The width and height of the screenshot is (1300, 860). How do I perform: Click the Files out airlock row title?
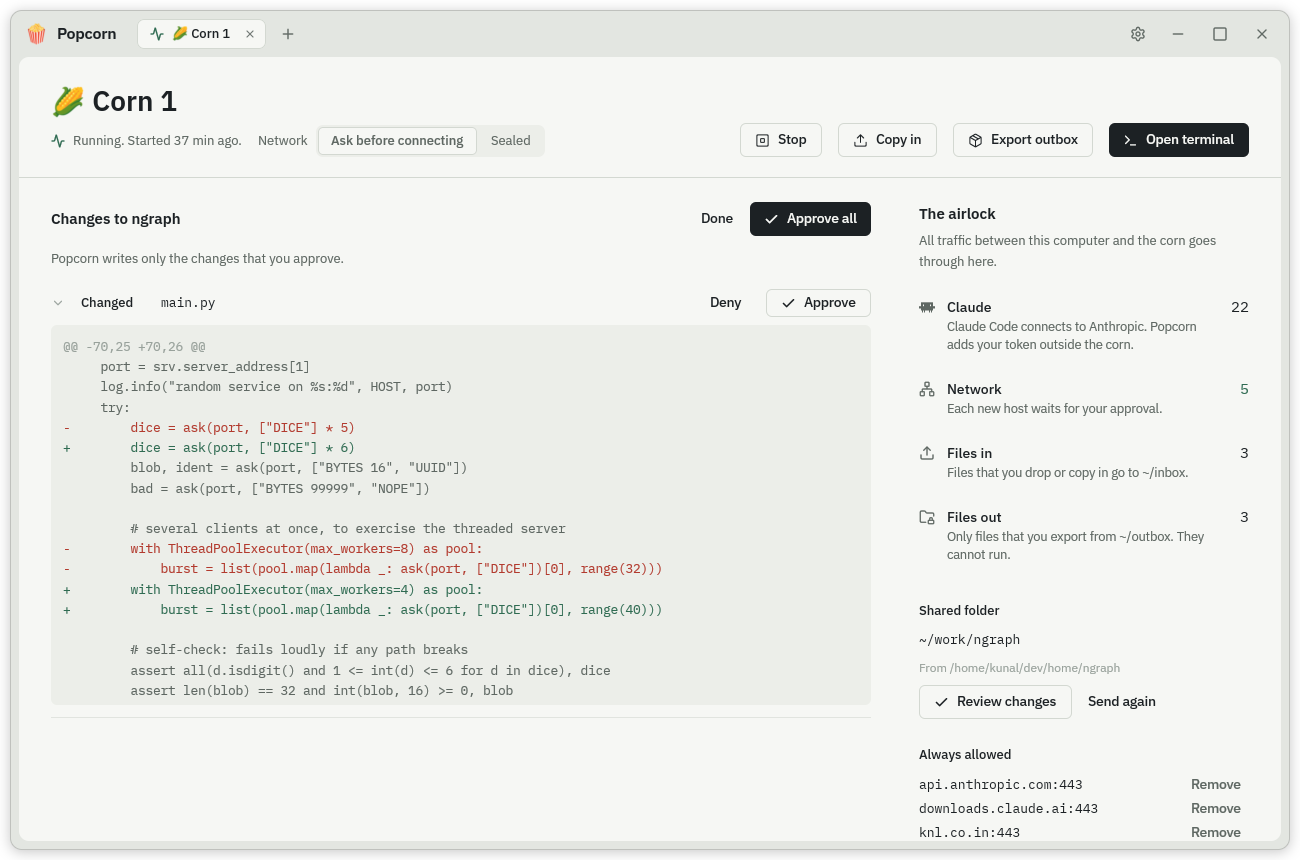[x=974, y=518]
